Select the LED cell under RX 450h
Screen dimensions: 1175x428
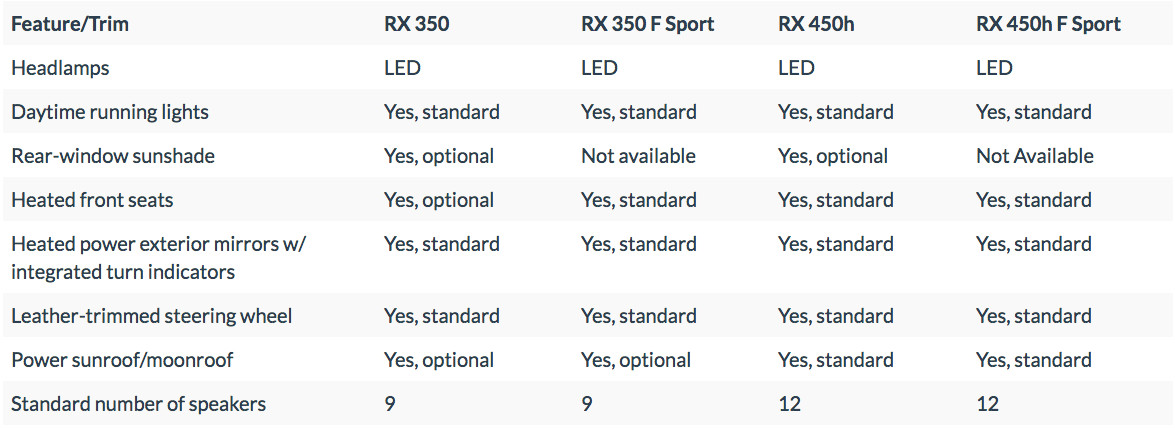[797, 68]
